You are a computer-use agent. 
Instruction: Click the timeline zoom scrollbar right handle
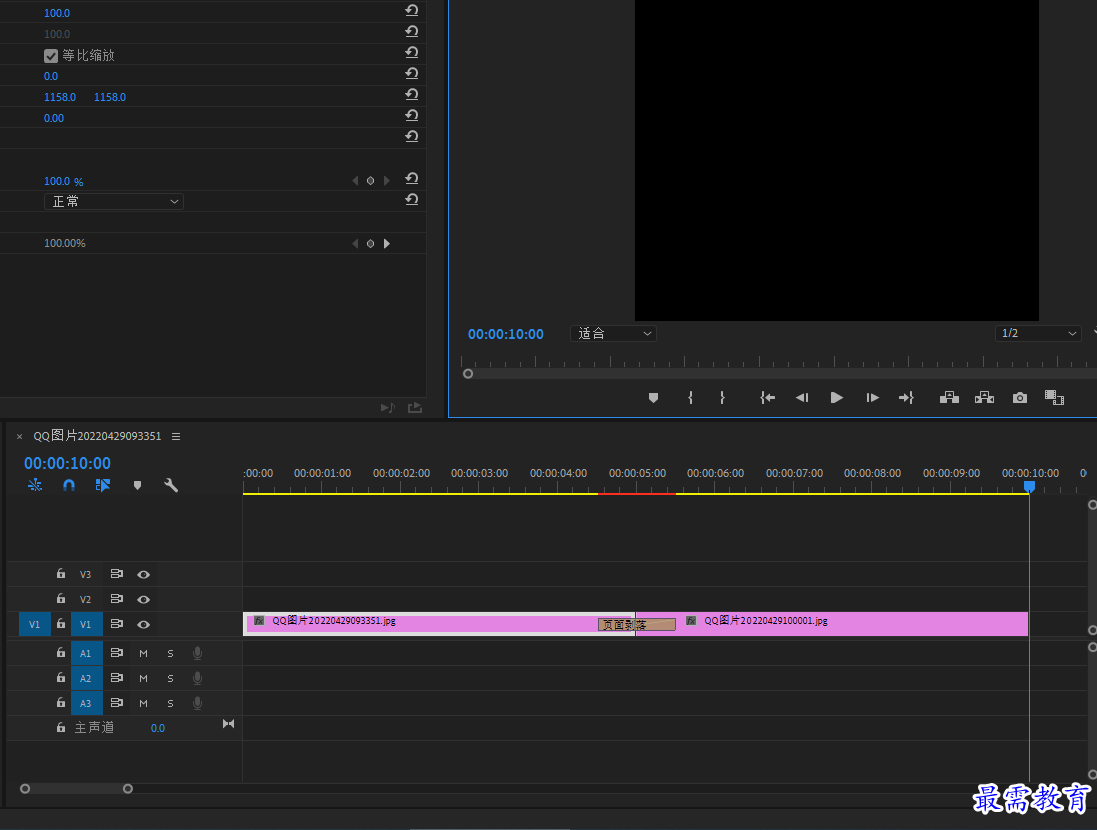pyautogui.click(x=127, y=789)
